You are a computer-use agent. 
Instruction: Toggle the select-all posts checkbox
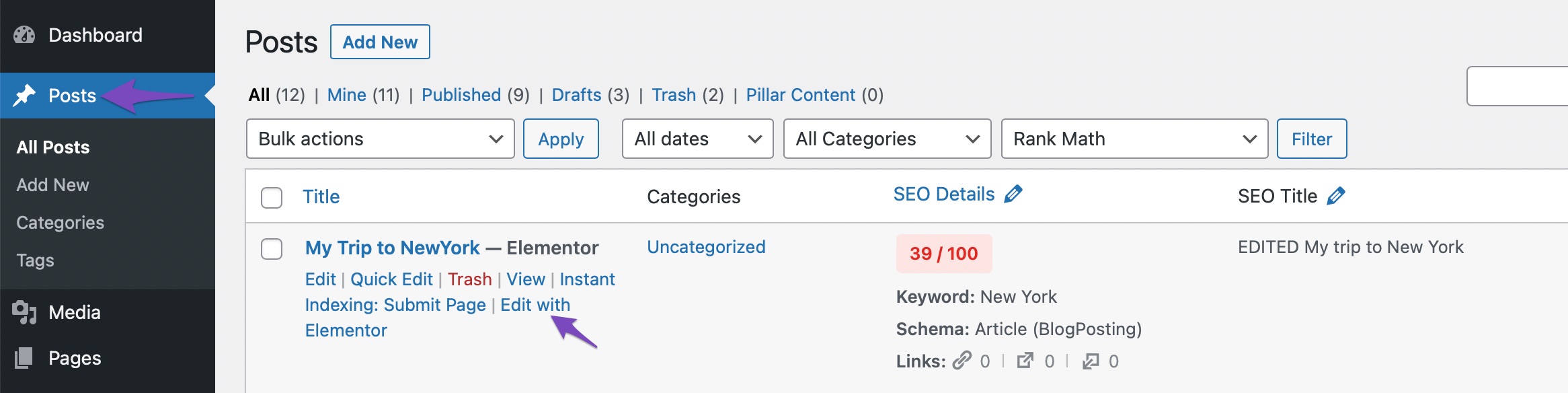[272, 198]
